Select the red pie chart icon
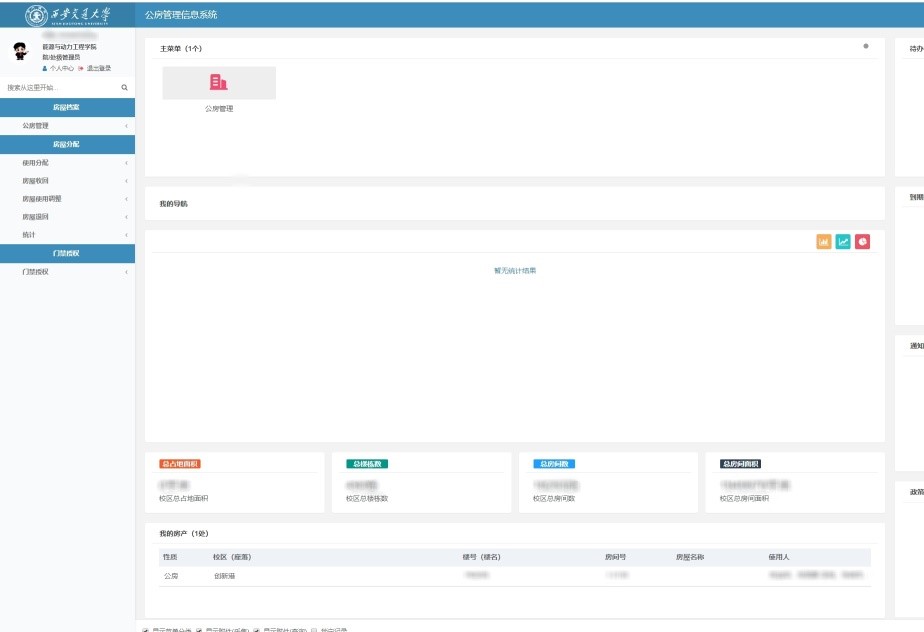924x632 pixels. pyautogui.click(x=862, y=242)
